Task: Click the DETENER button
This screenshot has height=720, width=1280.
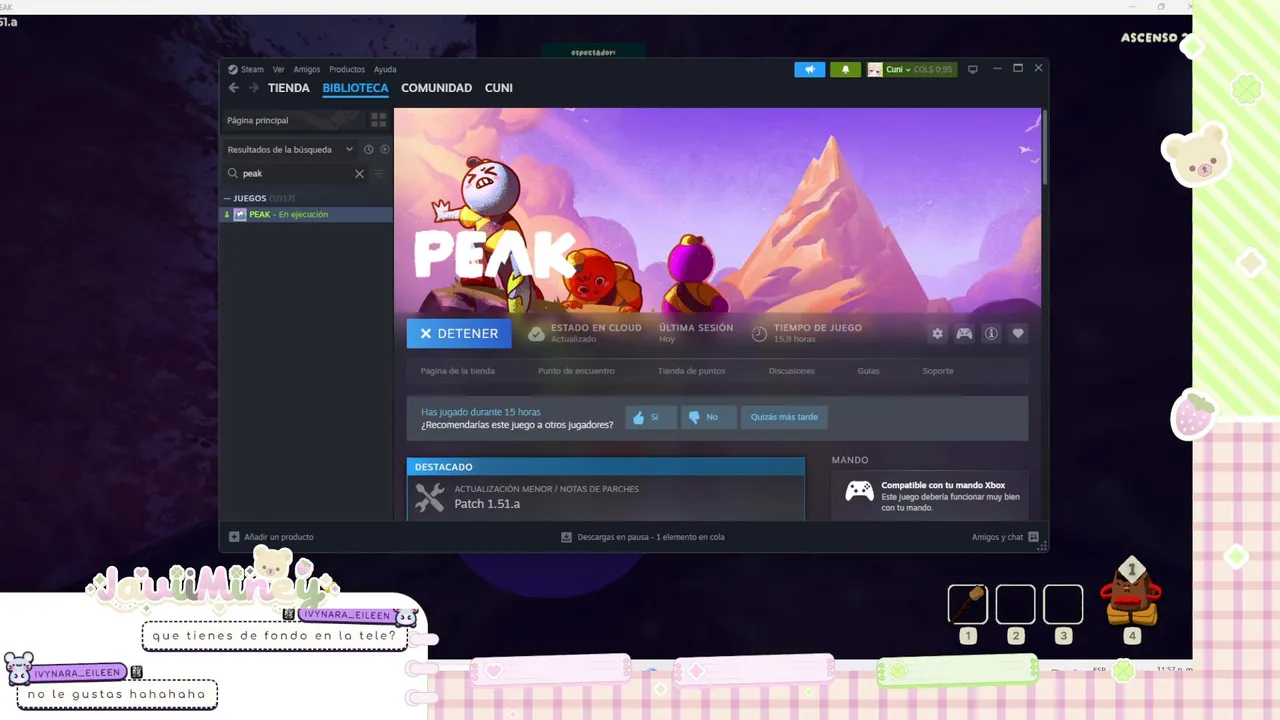Action: pyautogui.click(x=459, y=334)
